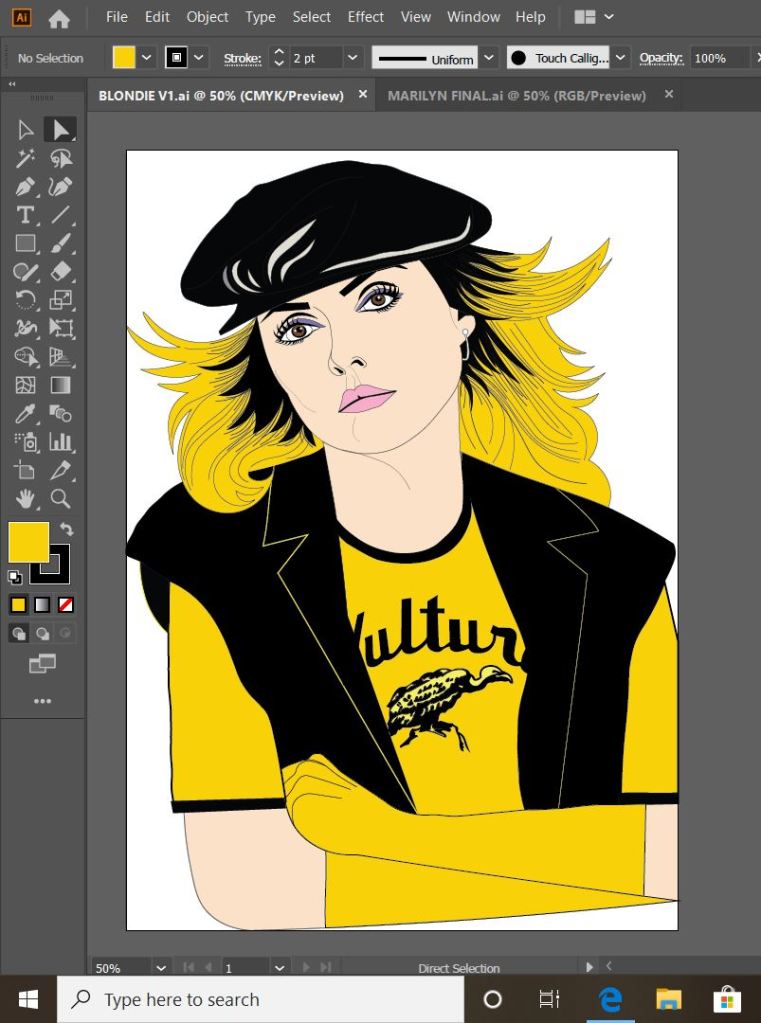Open the Uniform stroke profile dropdown

(x=489, y=58)
